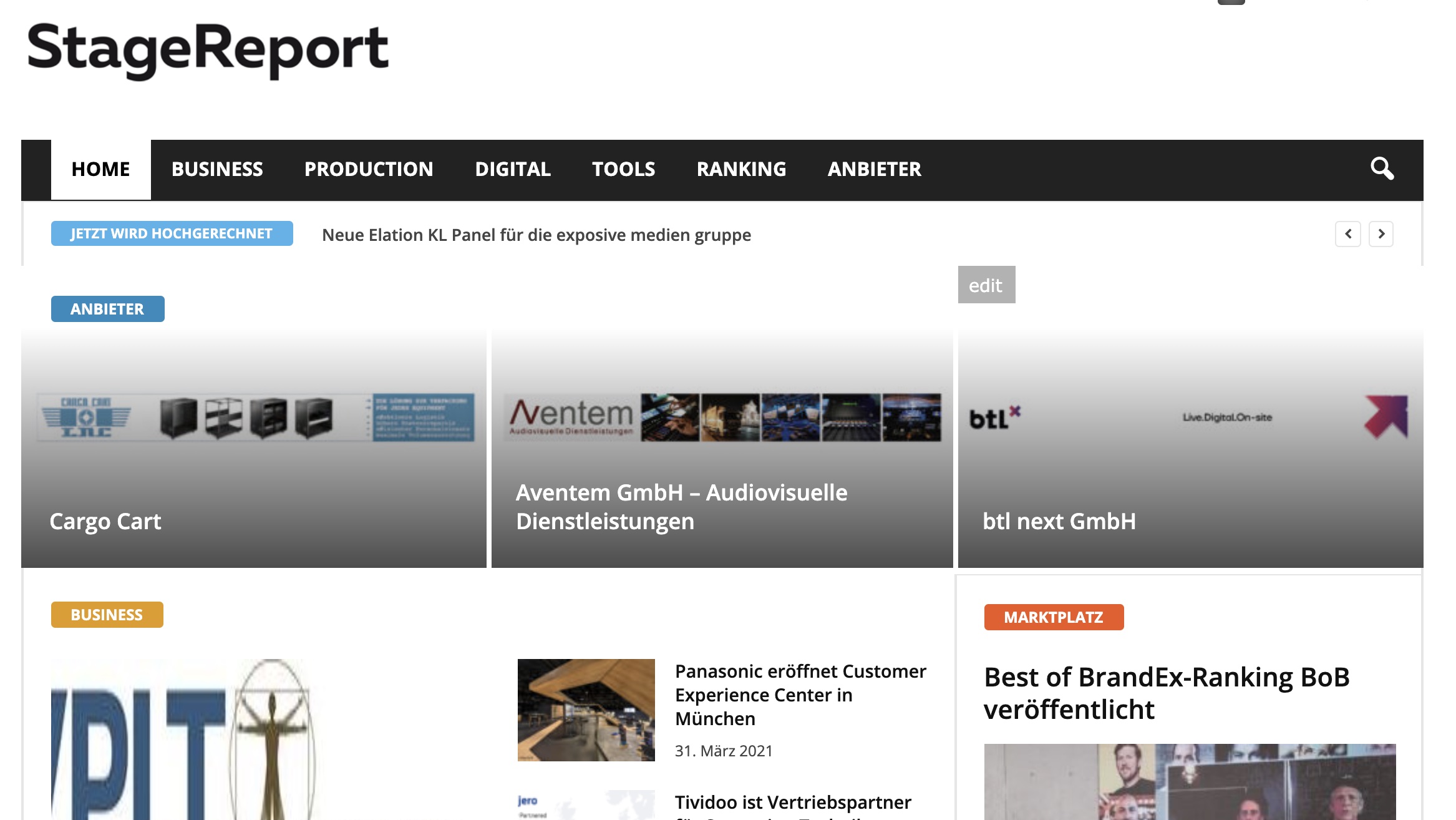Open the btl next GmbH title
The height and width of the screenshot is (820, 1456).
(x=1059, y=521)
